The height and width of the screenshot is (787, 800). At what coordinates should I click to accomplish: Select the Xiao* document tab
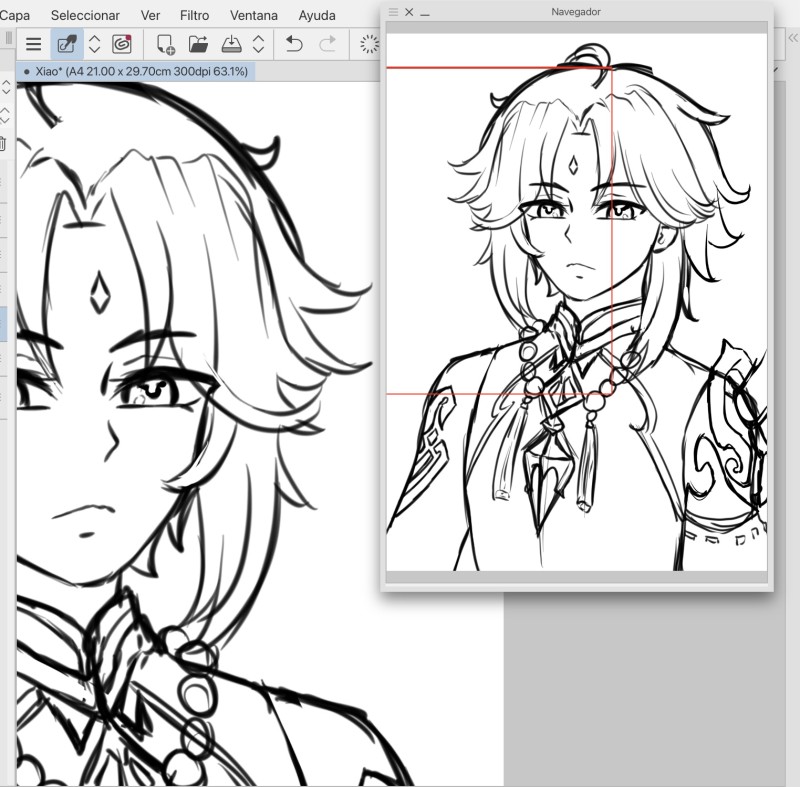[136, 71]
